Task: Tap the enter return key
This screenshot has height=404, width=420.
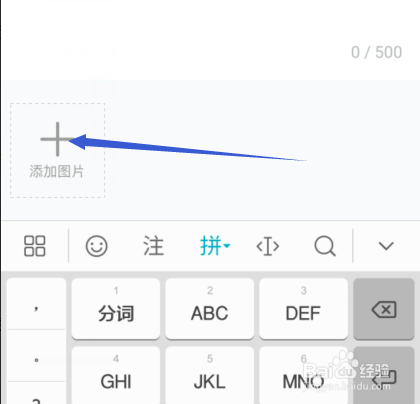Action: [x=384, y=375]
